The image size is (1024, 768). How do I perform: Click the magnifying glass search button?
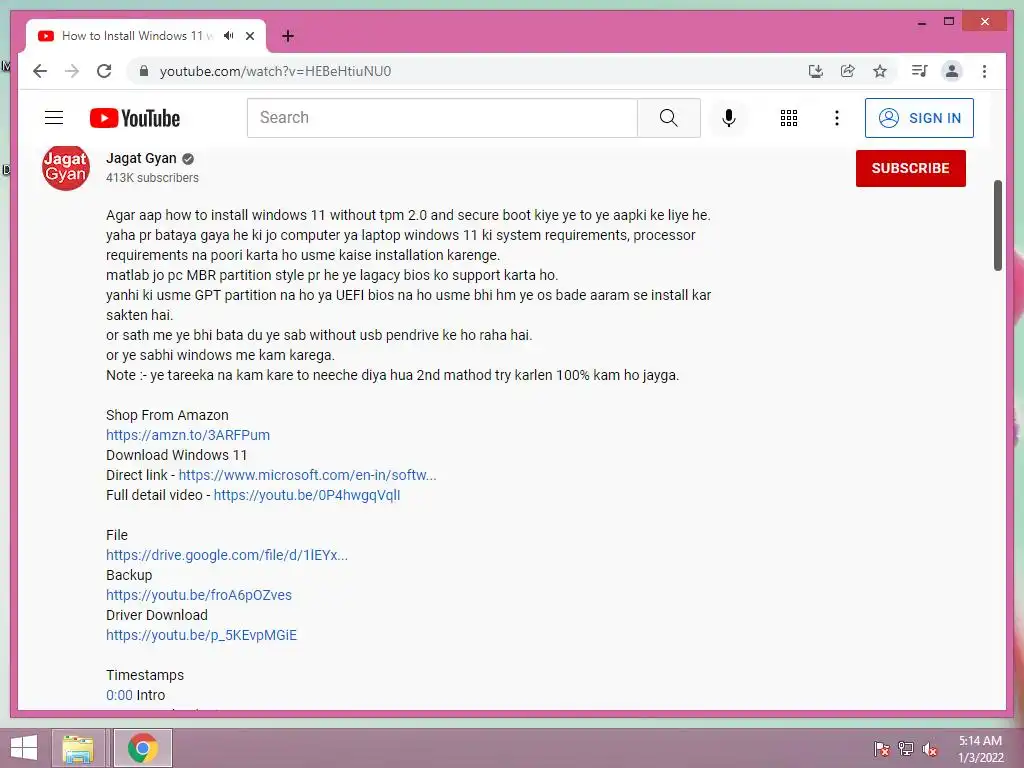[x=669, y=118]
